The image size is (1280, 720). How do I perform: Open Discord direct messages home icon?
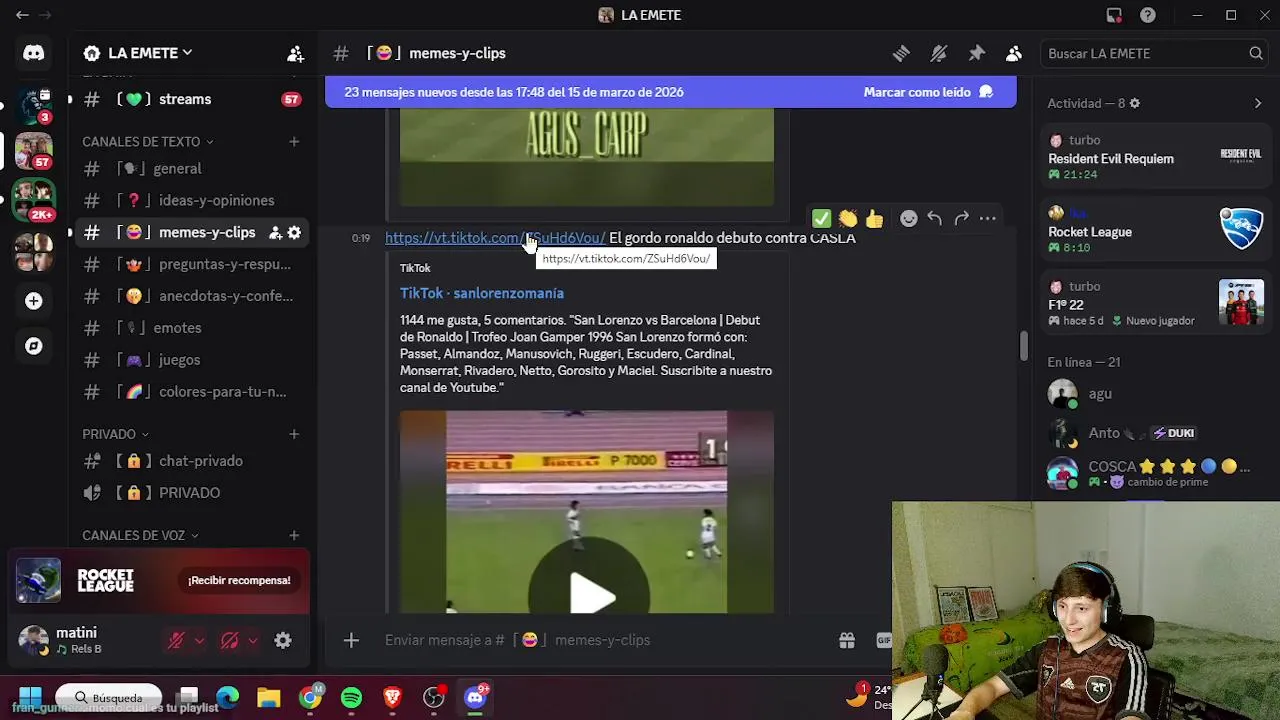34,53
